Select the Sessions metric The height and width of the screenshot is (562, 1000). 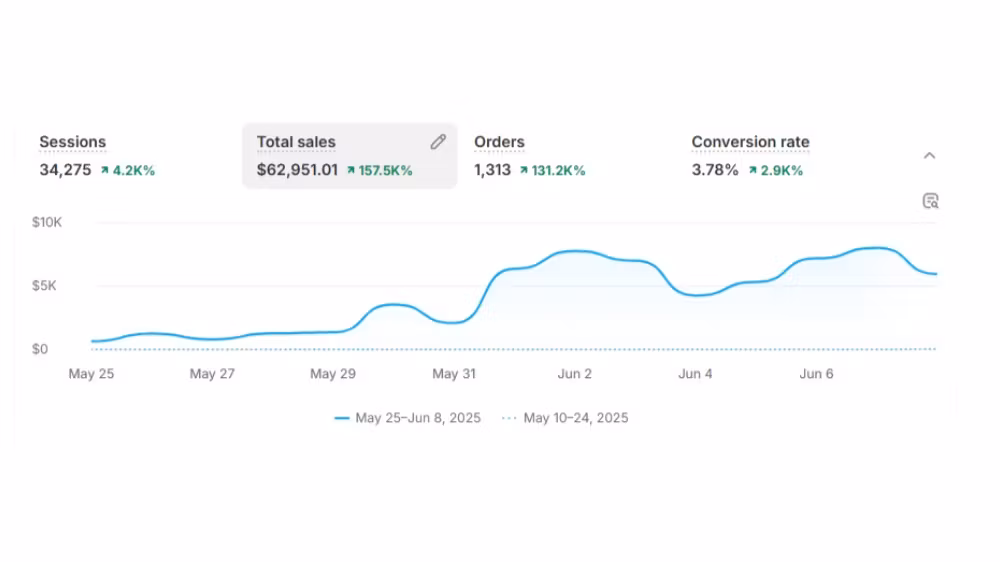pos(72,142)
